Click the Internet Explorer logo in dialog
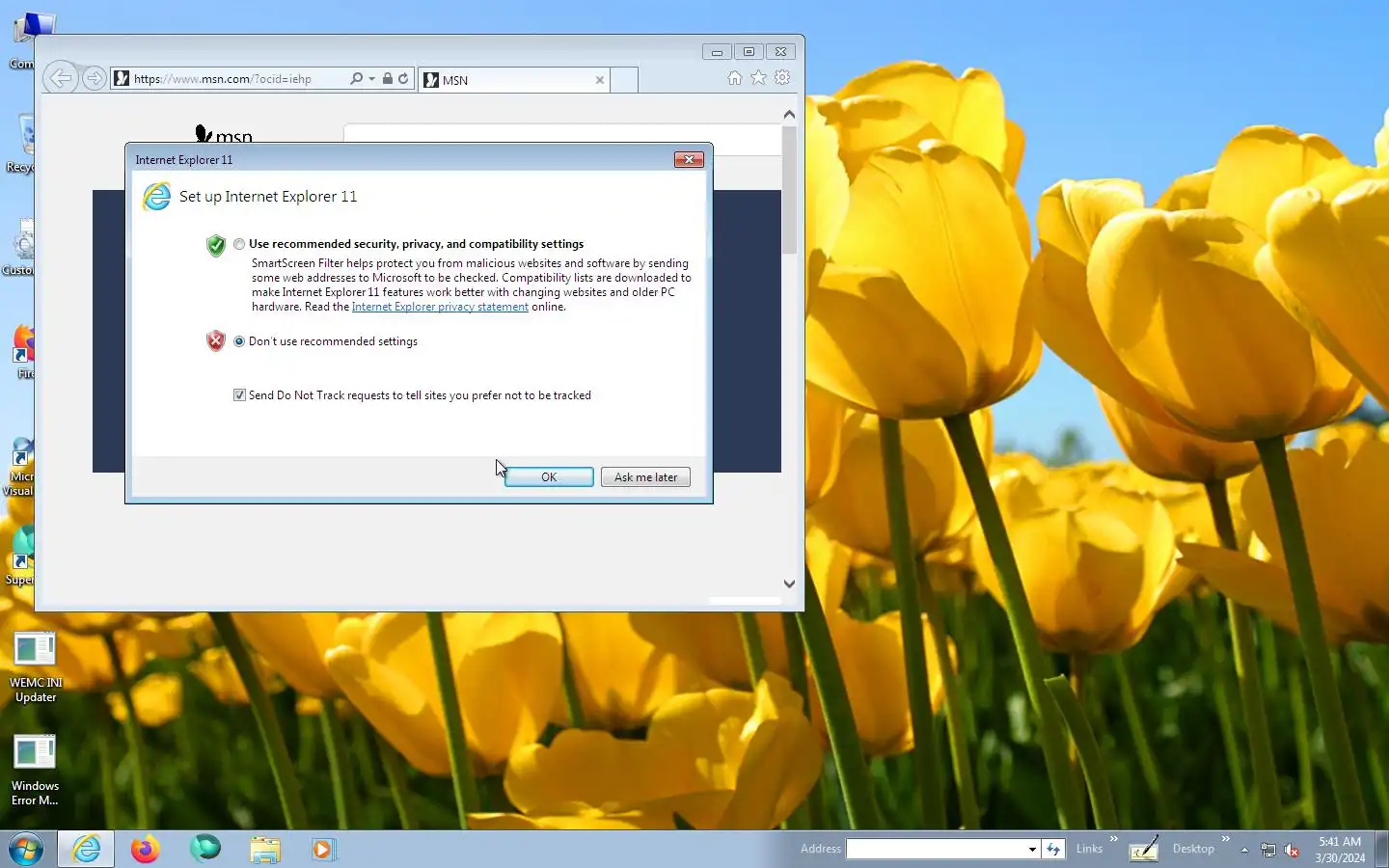The width and height of the screenshot is (1389, 868). (156, 197)
